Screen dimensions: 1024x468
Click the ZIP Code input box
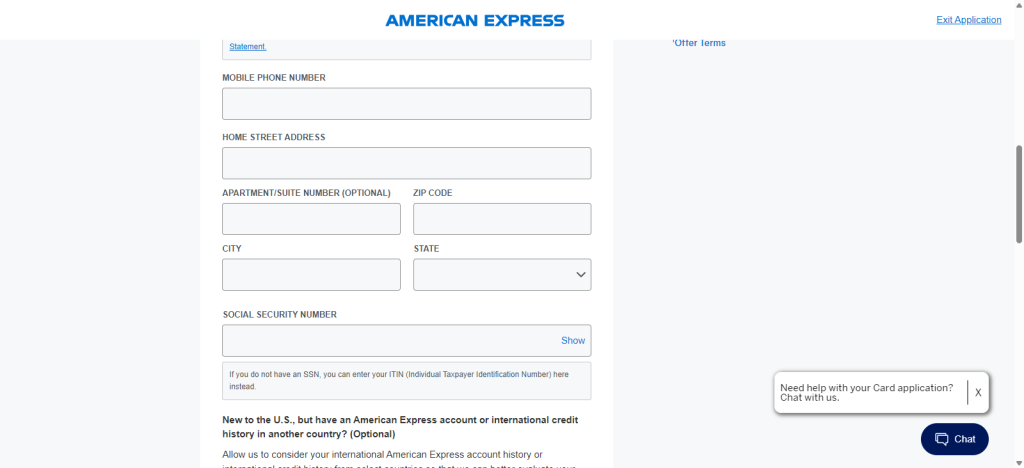(502, 219)
